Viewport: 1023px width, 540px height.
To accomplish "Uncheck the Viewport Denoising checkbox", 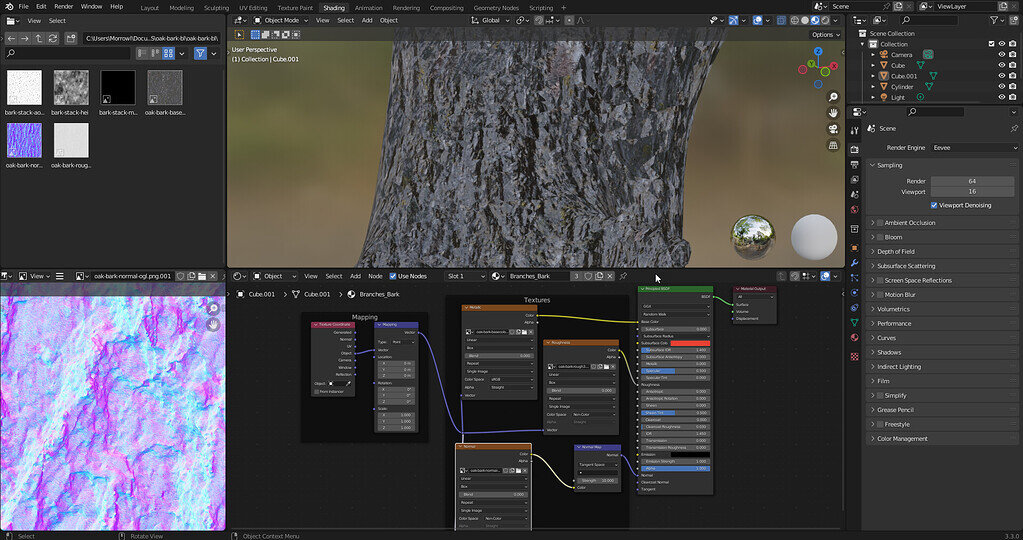I will [x=933, y=205].
